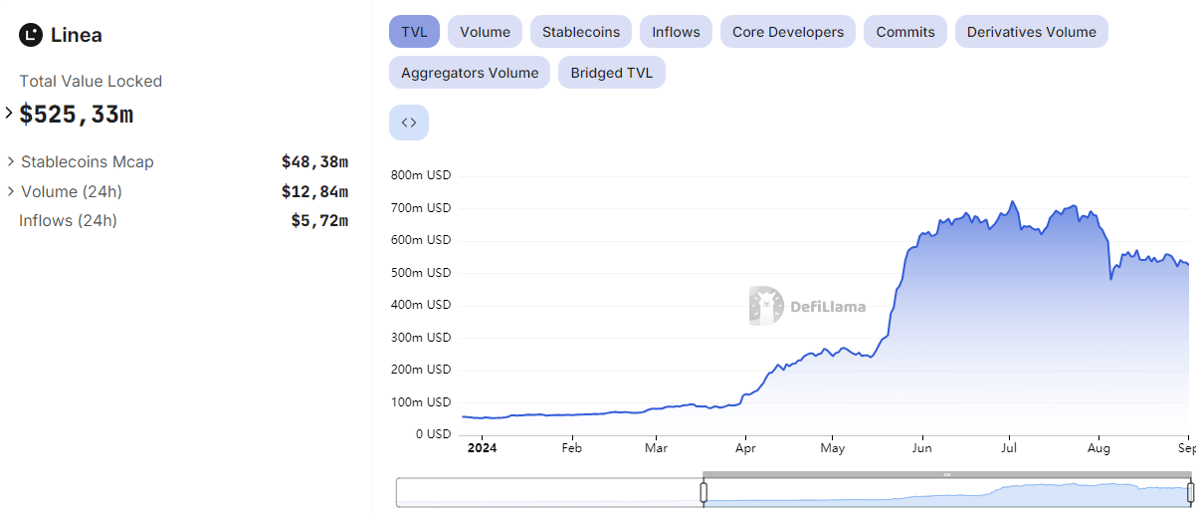This screenshot has height=518, width=1196.
Task: Expand the Stablecoins Mcap row
Action: (x=11, y=162)
